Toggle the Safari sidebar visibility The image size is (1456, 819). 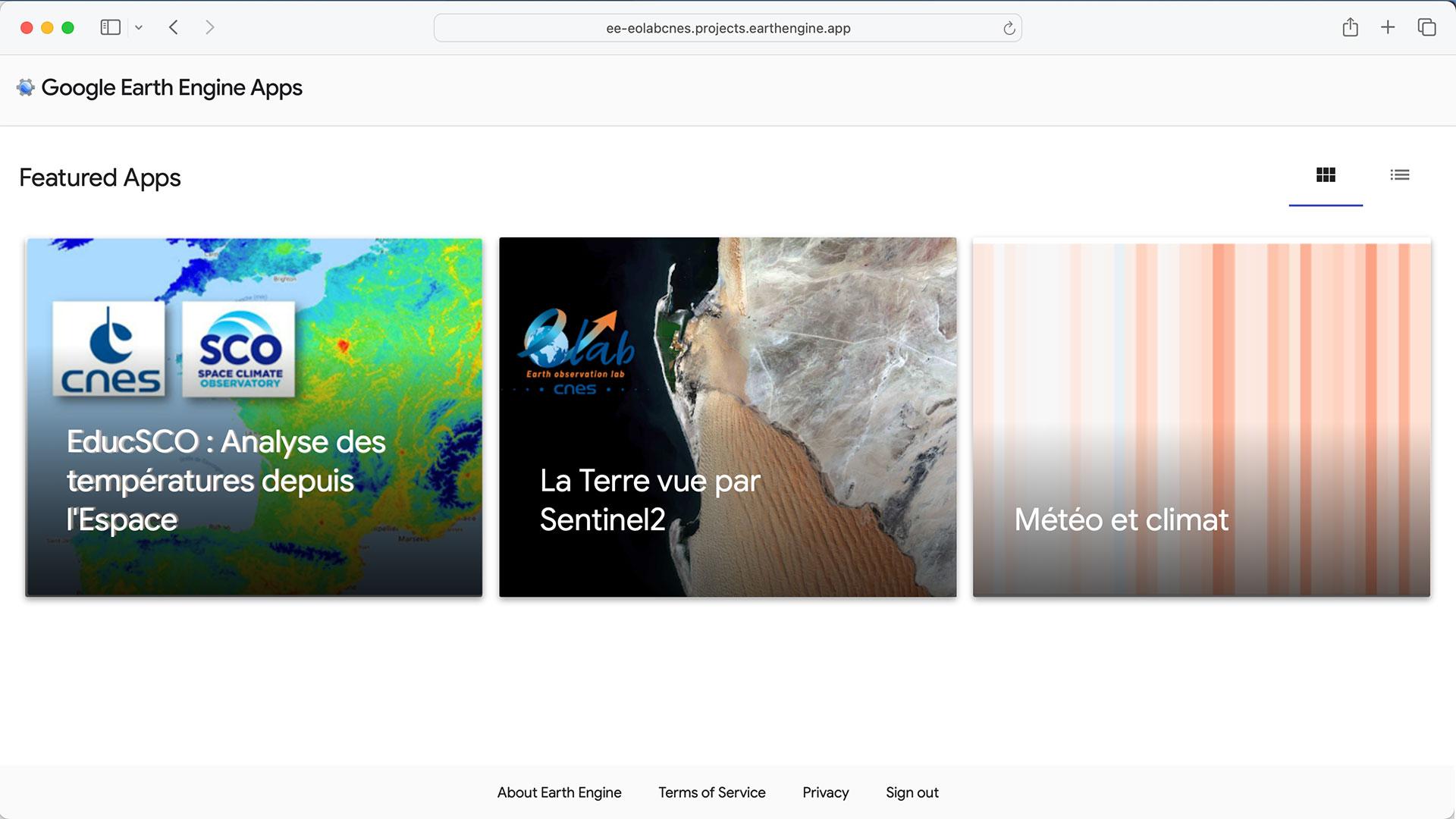110,27
